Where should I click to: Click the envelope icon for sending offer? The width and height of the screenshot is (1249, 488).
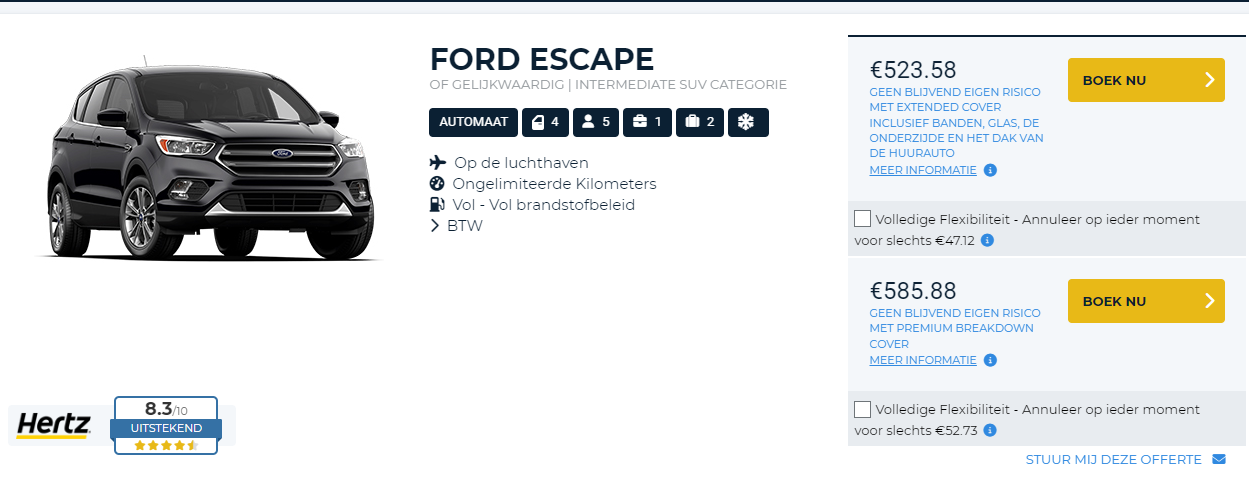[x=1218, y=459]
